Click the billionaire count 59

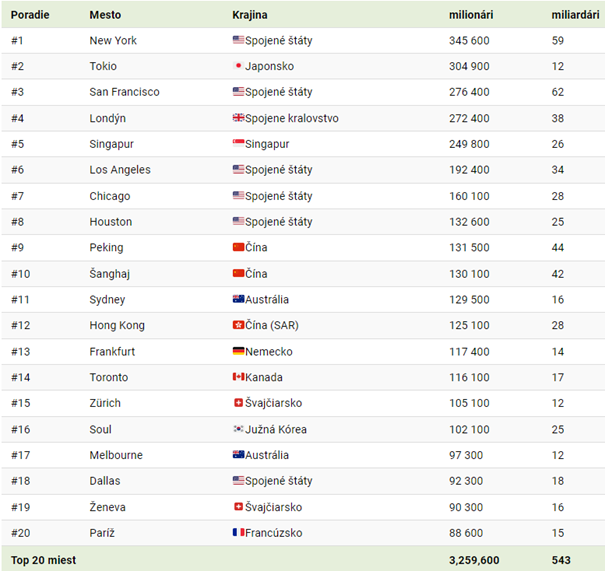pyautogui.click(x=558, y=41)
